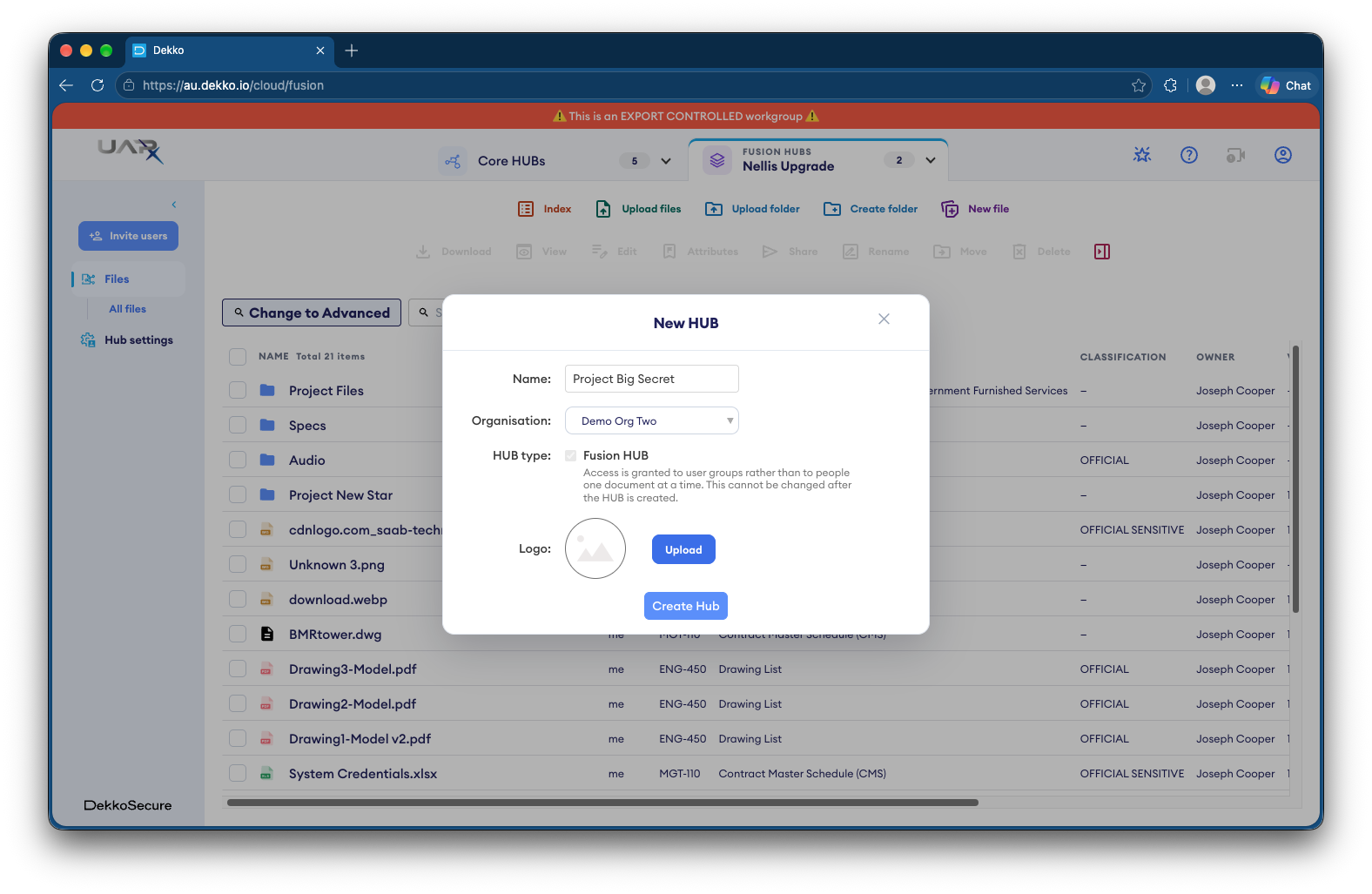Collapse the left sidebar chevron

pos(174,205)
